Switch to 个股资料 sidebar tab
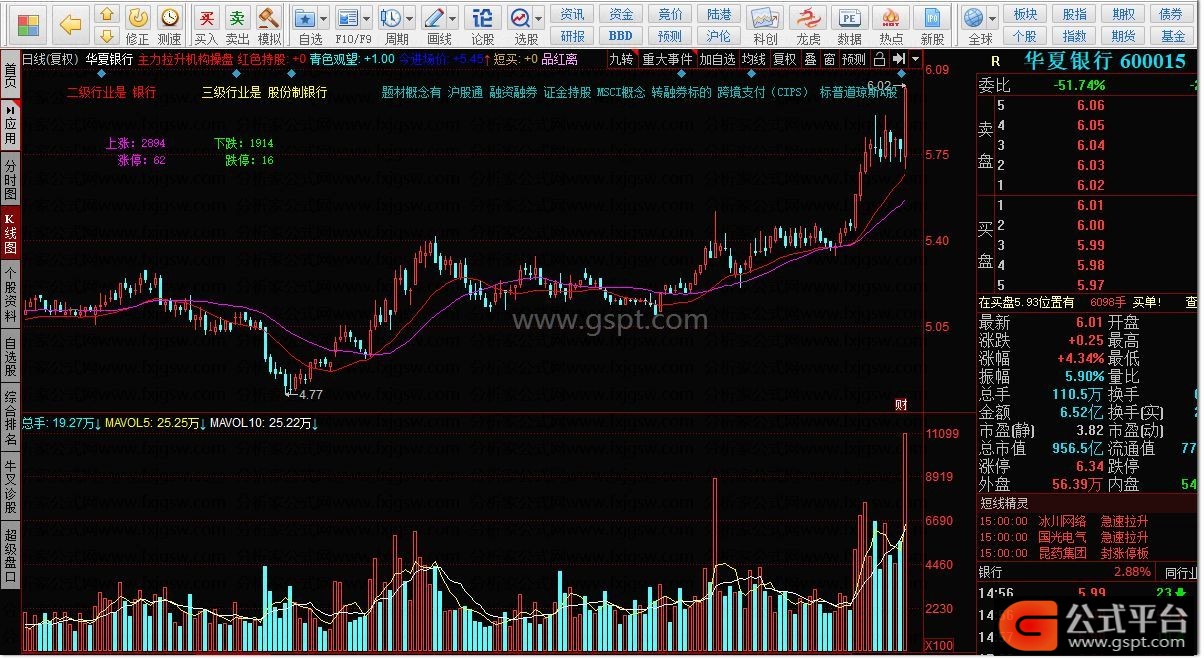Viewport: 1204px width, 659px height. click(10, 293)
